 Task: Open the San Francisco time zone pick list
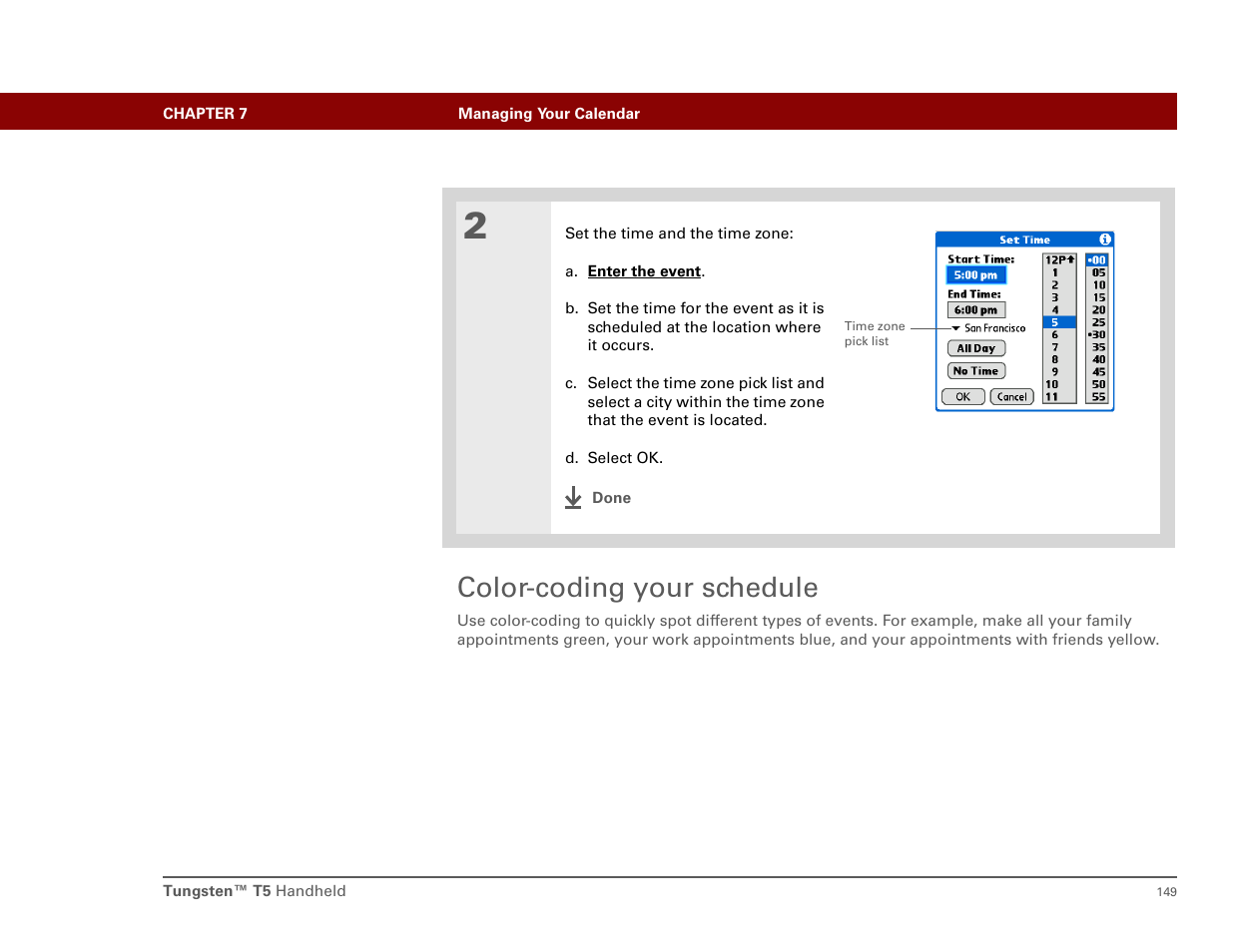(988, 328)
